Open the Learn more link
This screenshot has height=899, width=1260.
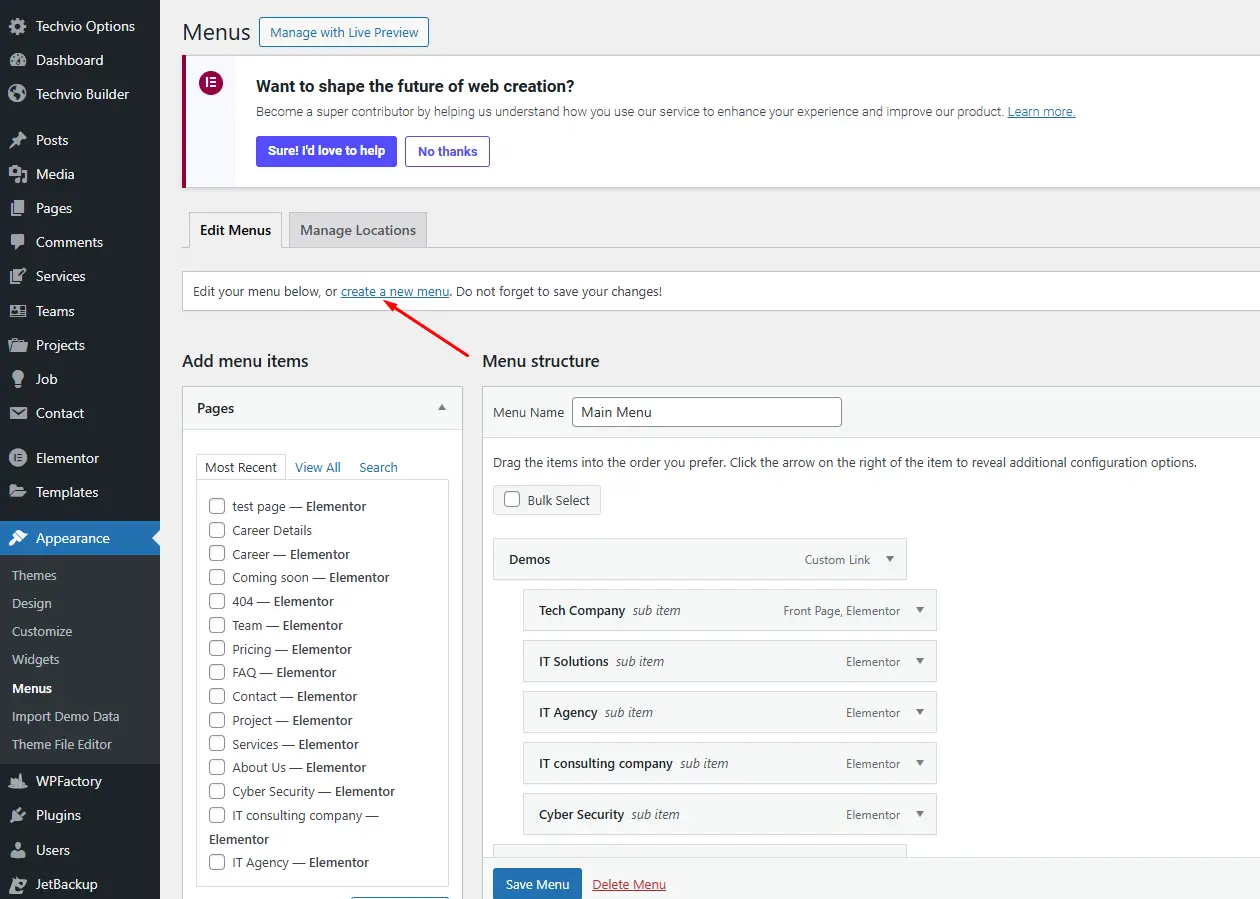(1041, 112)
